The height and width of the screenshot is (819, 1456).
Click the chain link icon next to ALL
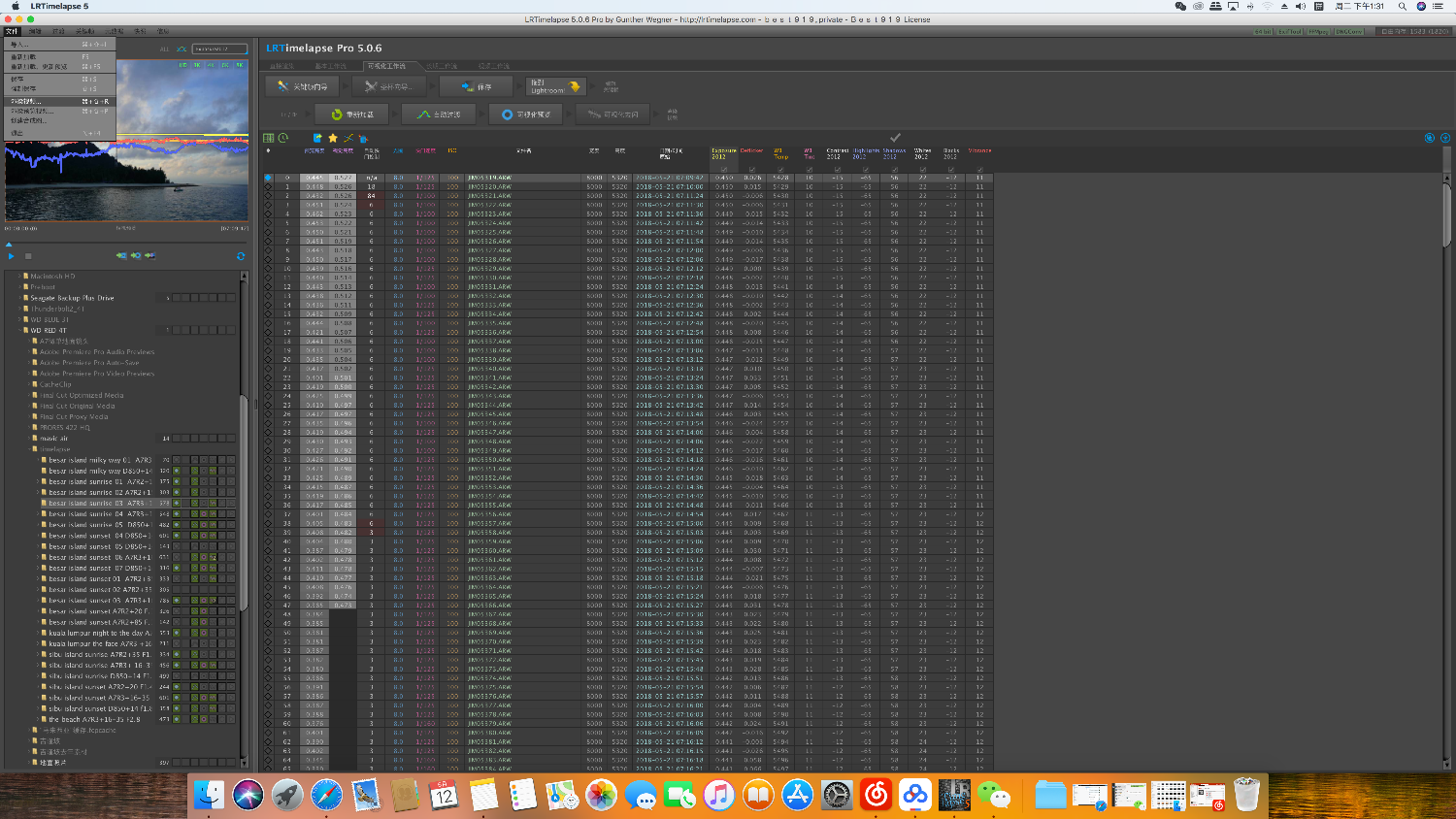click(182, 49)
